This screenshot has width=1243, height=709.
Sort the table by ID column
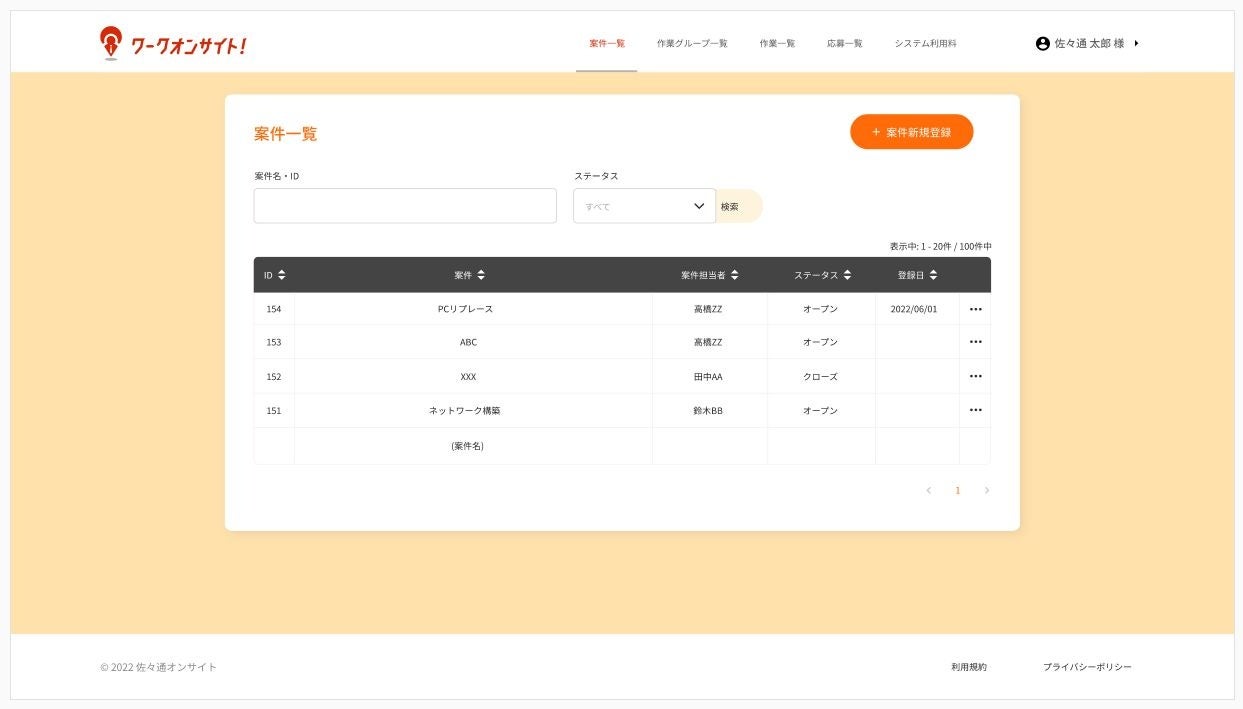click(281, 275)
